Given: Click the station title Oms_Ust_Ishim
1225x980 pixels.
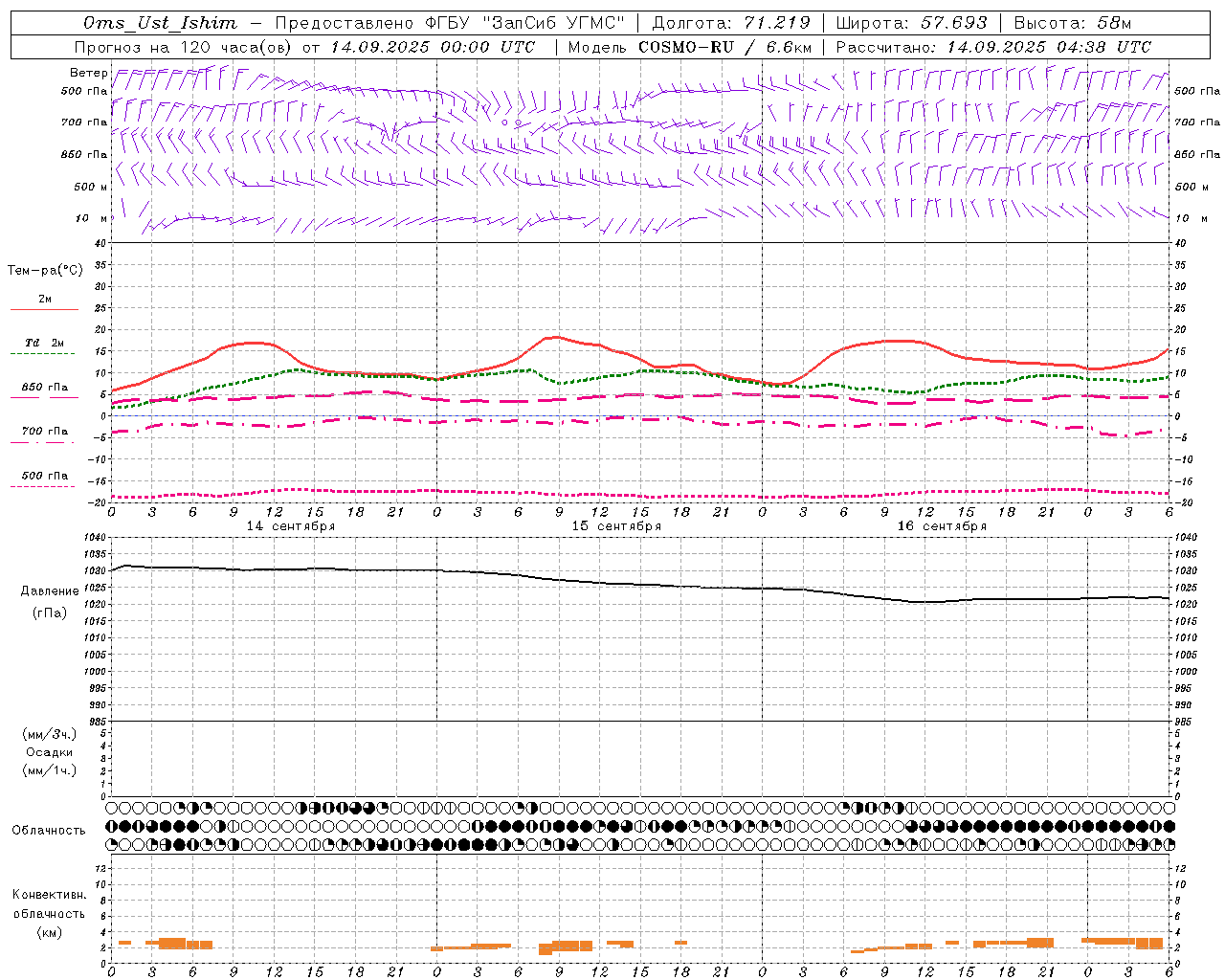Looking at the screenshot, I should coord(160,23).
